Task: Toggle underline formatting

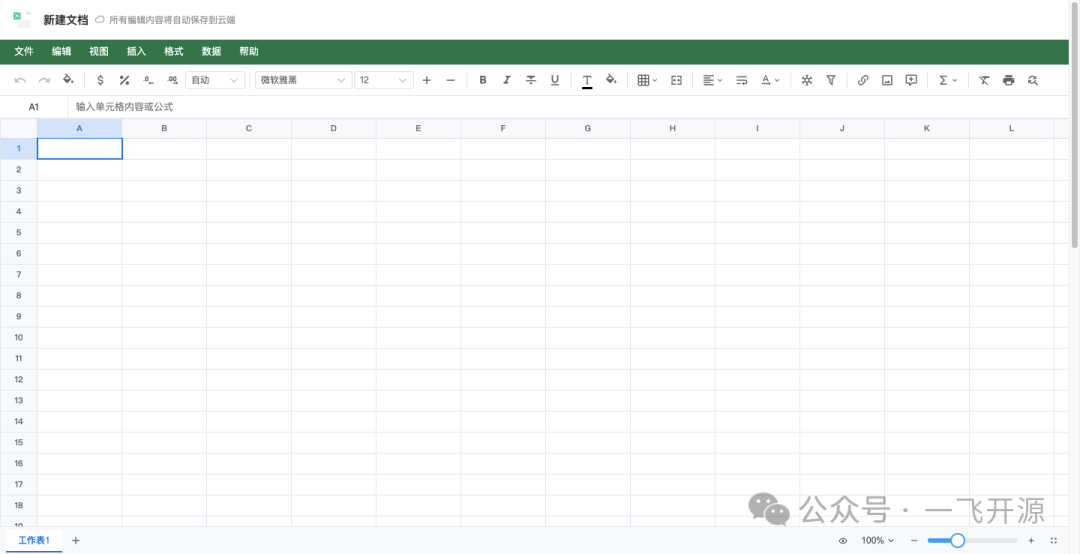Action: click(554, 80)
